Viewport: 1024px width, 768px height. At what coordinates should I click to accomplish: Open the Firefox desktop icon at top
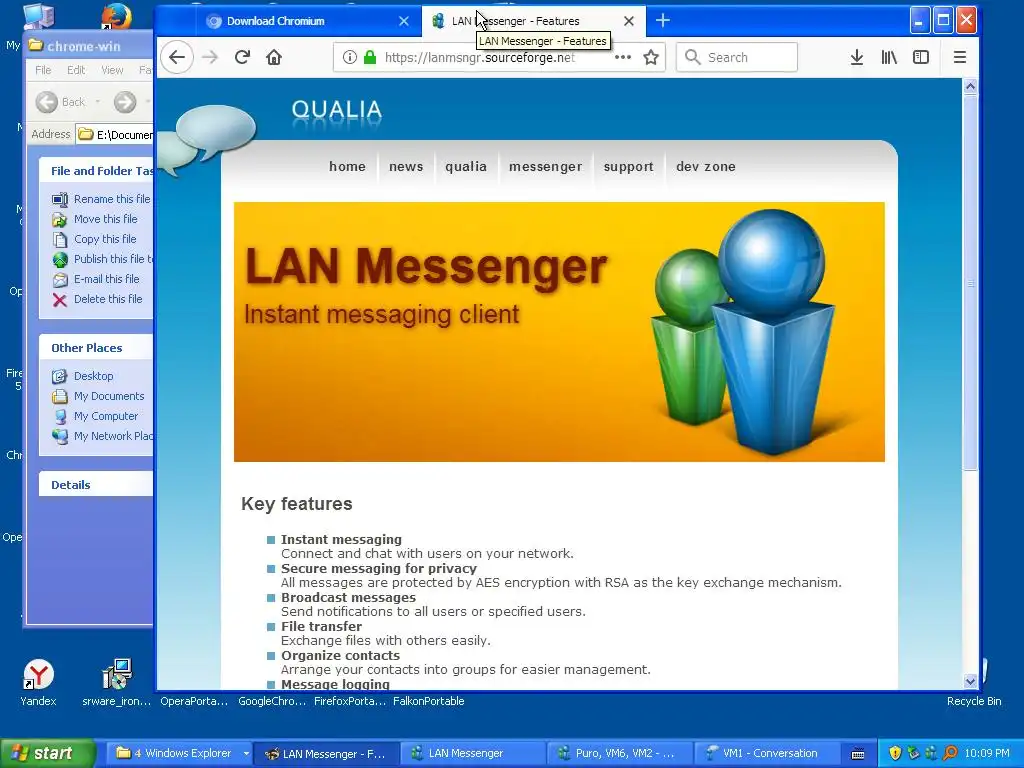(116, 16)
